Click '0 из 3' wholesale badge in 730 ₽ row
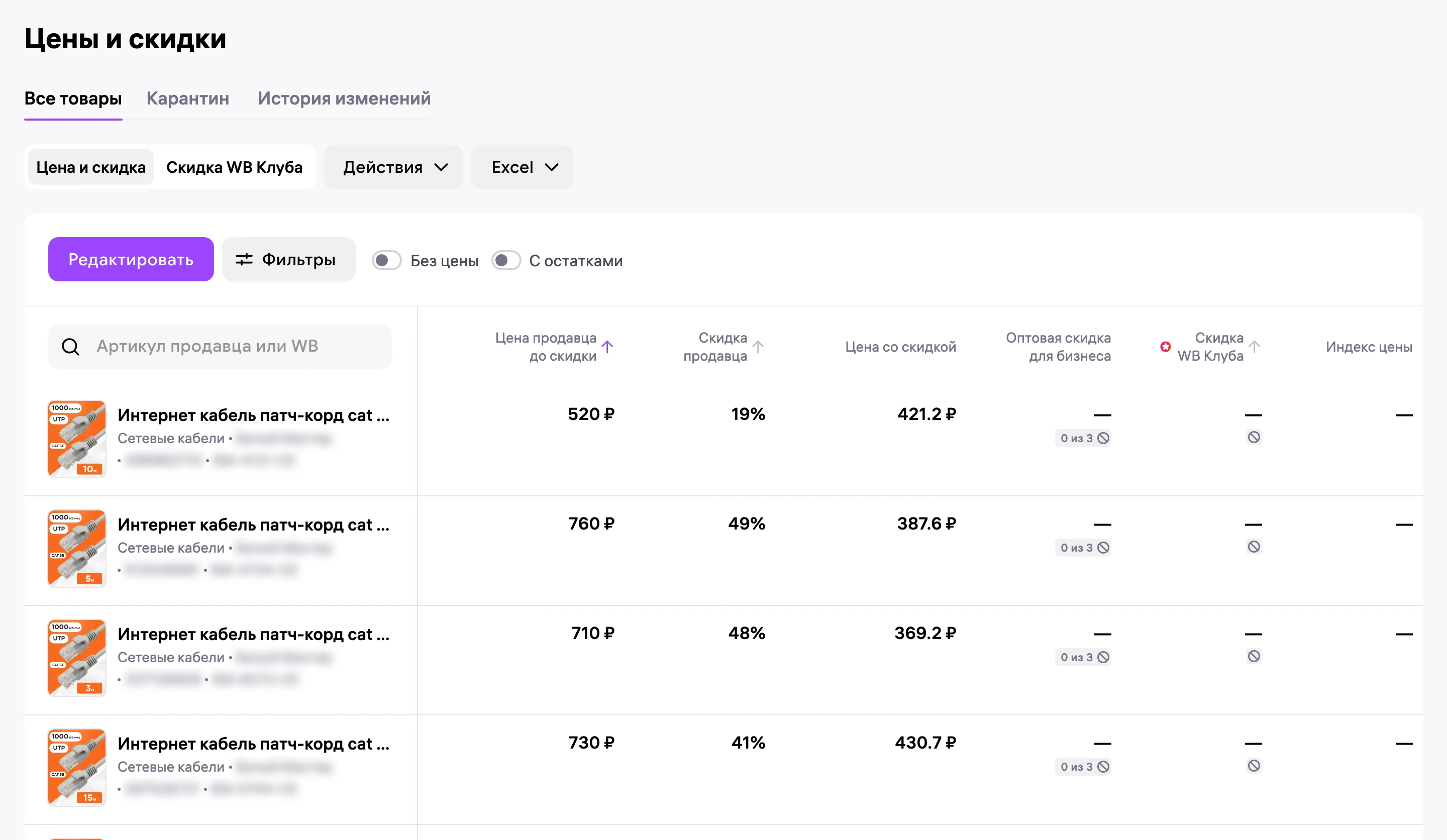1447x840 pixels. pyautogui.click(x=1084, y=767)
